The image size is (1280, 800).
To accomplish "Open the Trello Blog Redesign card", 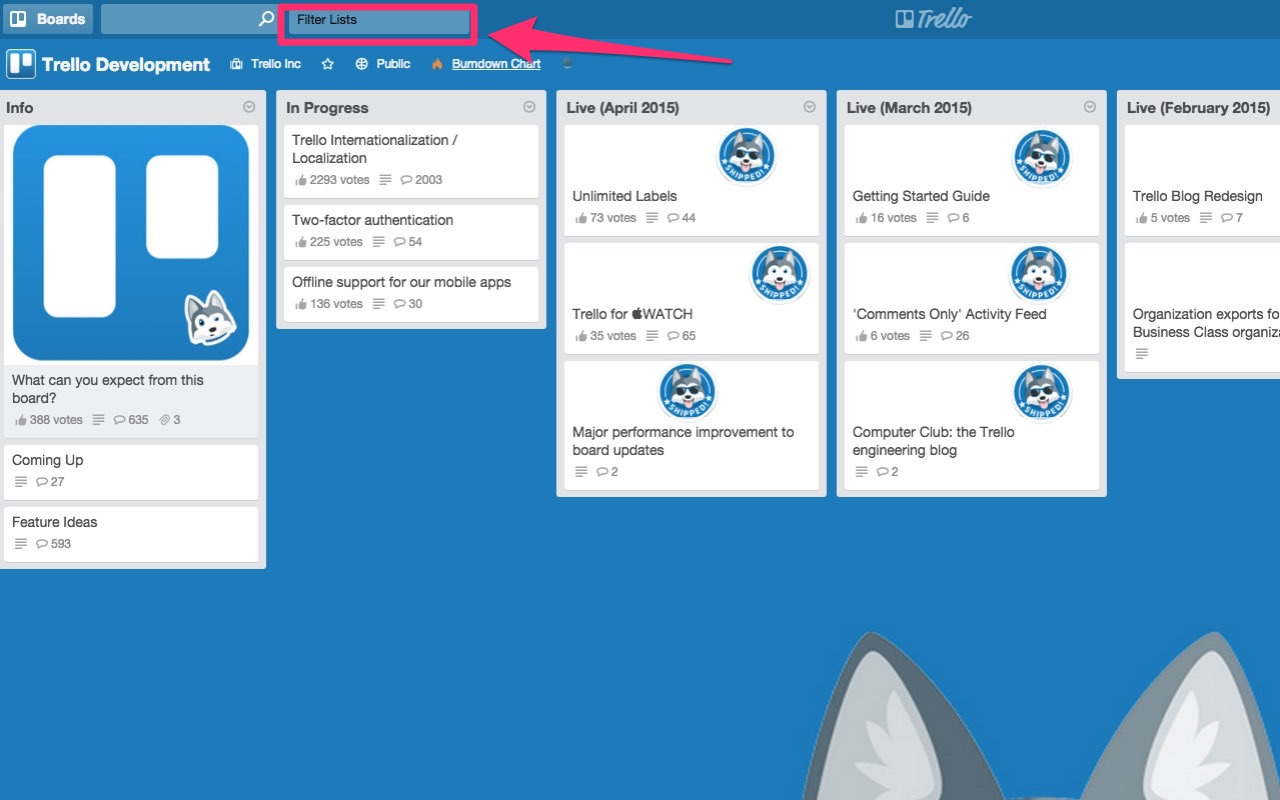I will (x=1202, y=180).
